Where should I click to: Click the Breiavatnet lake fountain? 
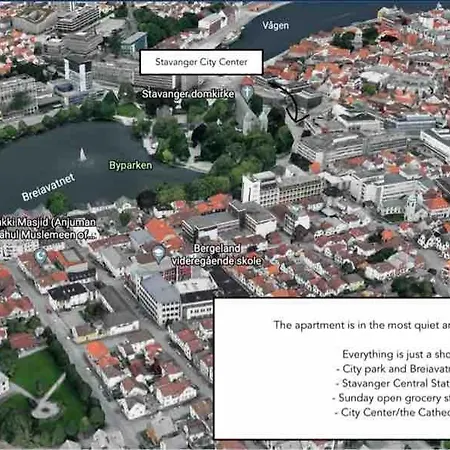82,155
